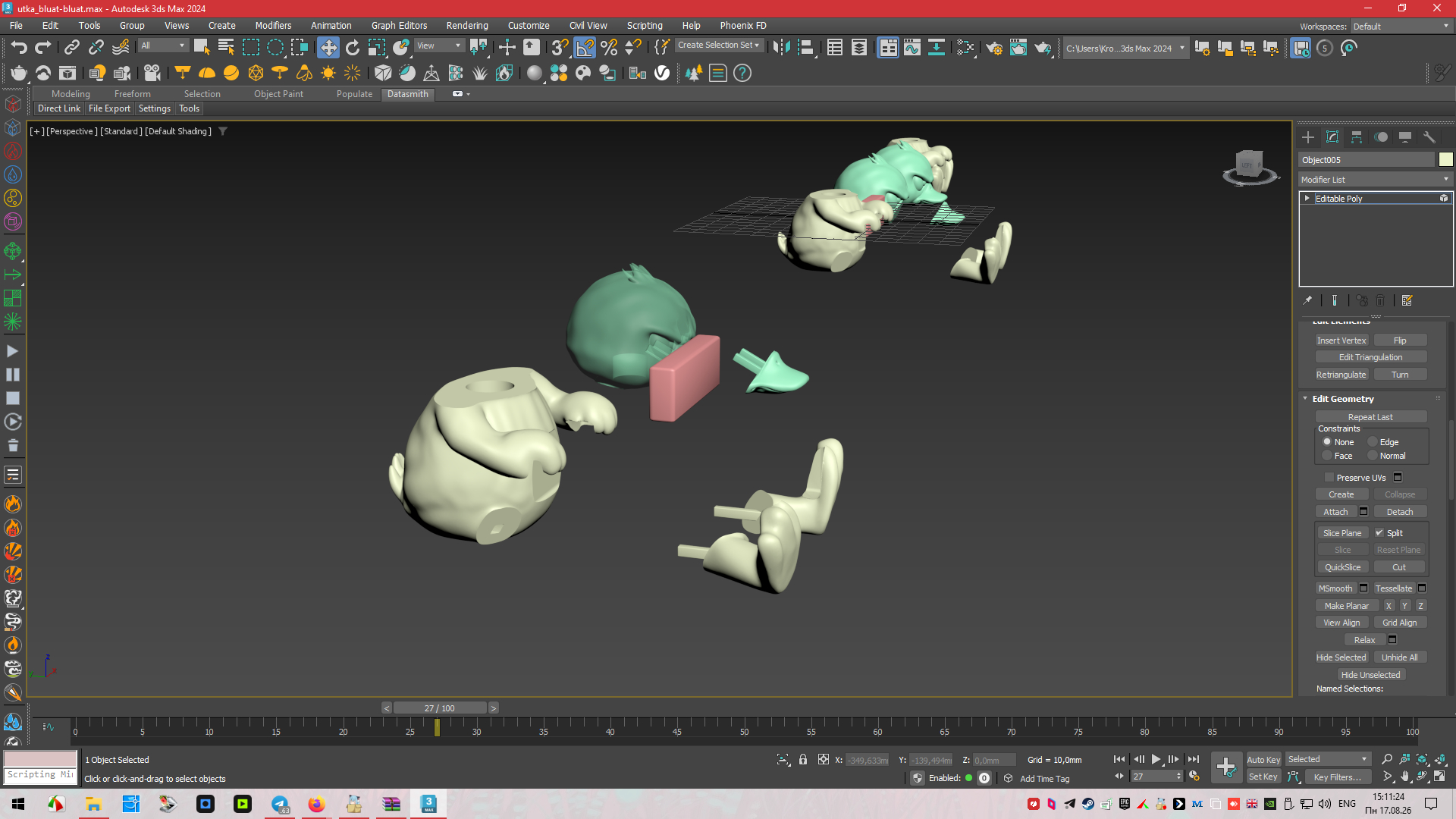Select the None constraint radio button
Screen dimensions: 1456x819
tap(1327, 441)
